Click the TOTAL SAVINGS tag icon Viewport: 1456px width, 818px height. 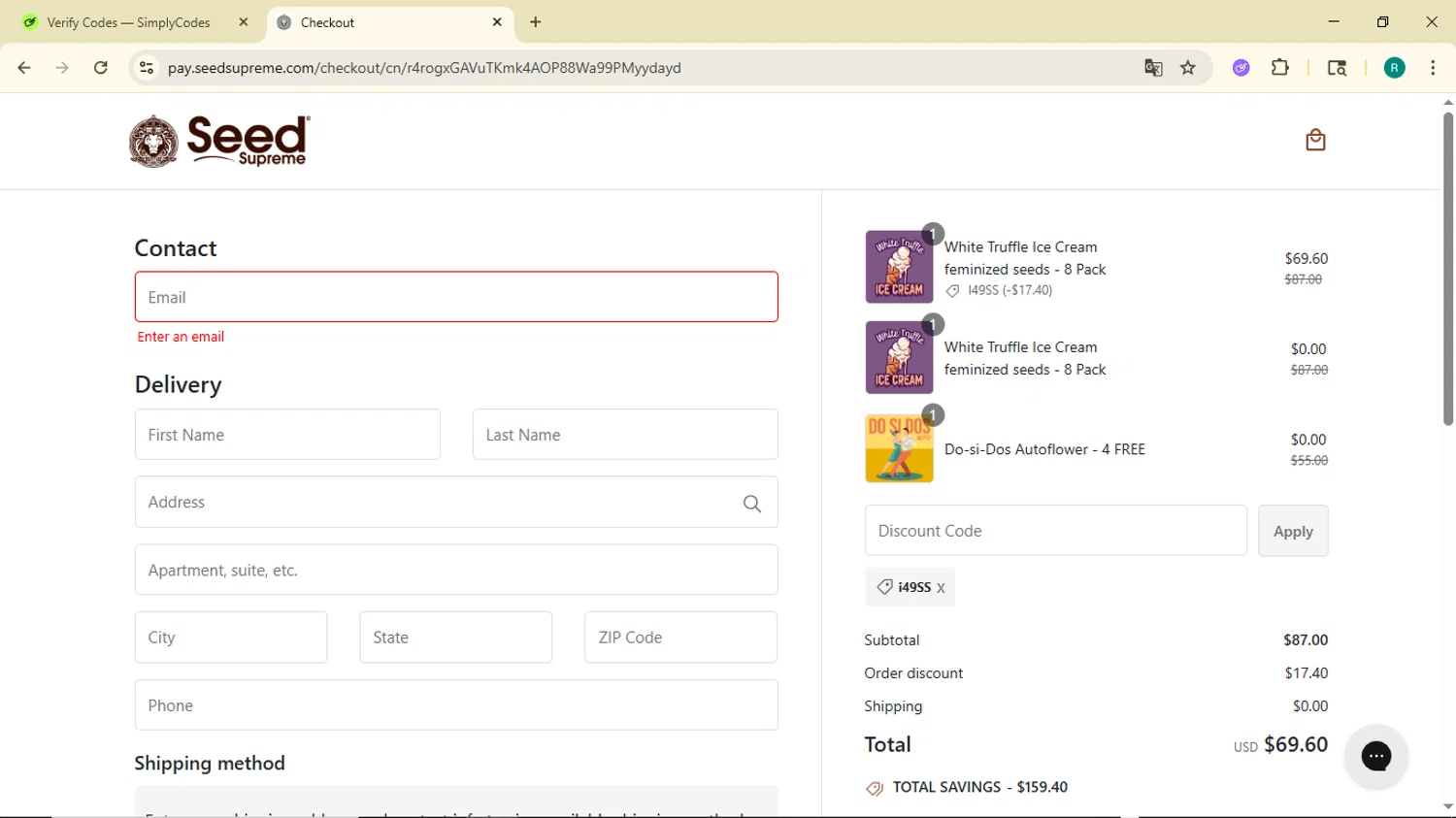875,788
